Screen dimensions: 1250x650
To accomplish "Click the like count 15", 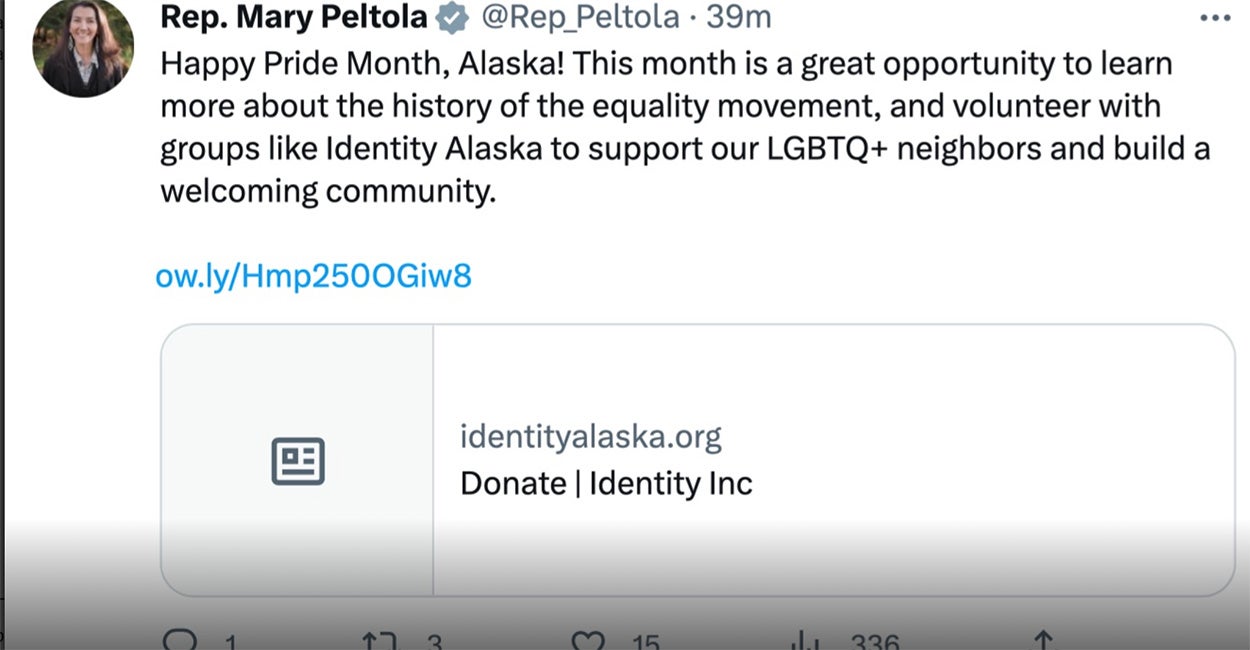I will [x=645, y=642].
